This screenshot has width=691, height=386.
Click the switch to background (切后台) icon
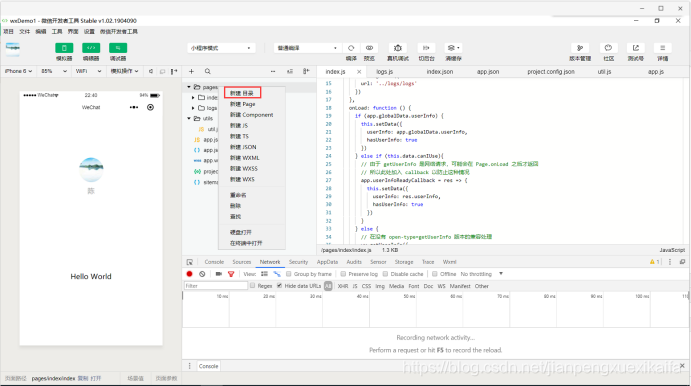[426, 48]
